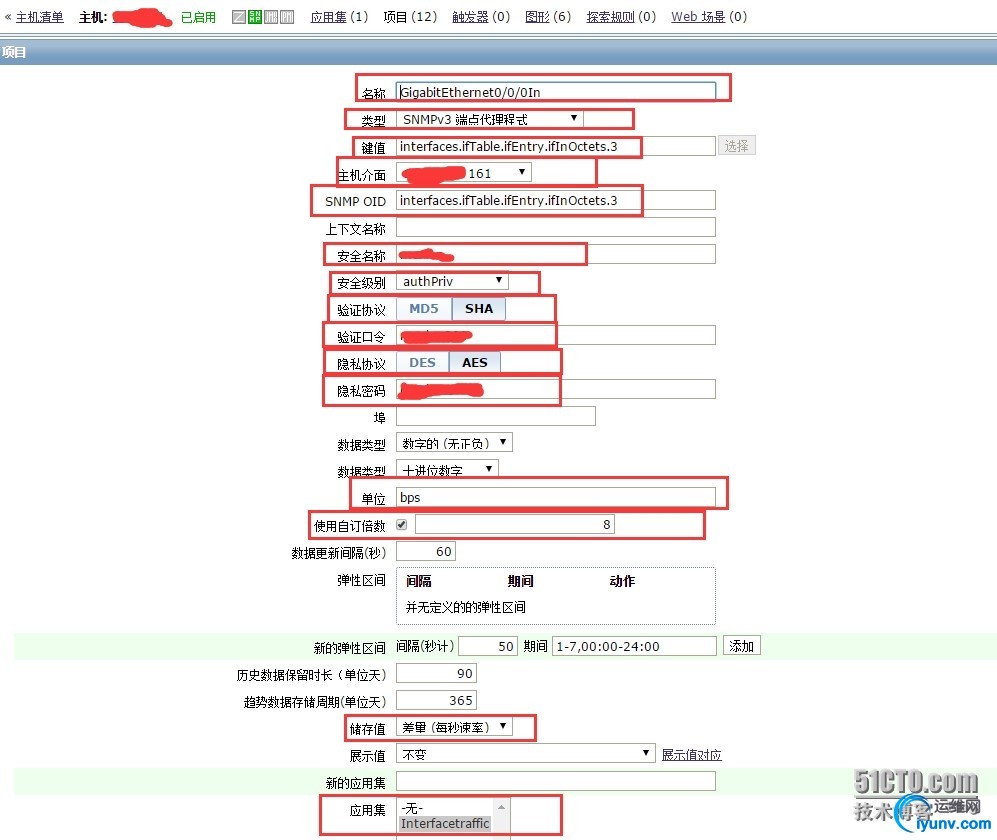Open the 图形 (6) tab

tap(548, 17)
